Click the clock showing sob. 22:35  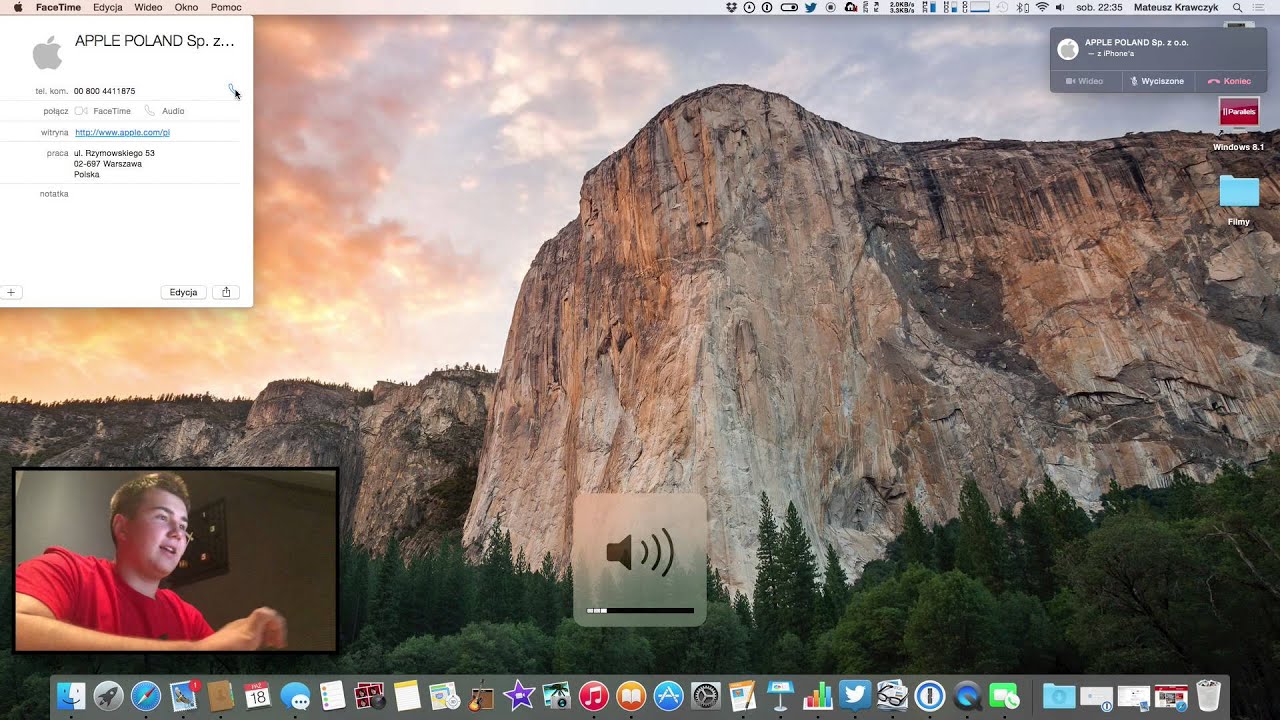pos(1099,7)
